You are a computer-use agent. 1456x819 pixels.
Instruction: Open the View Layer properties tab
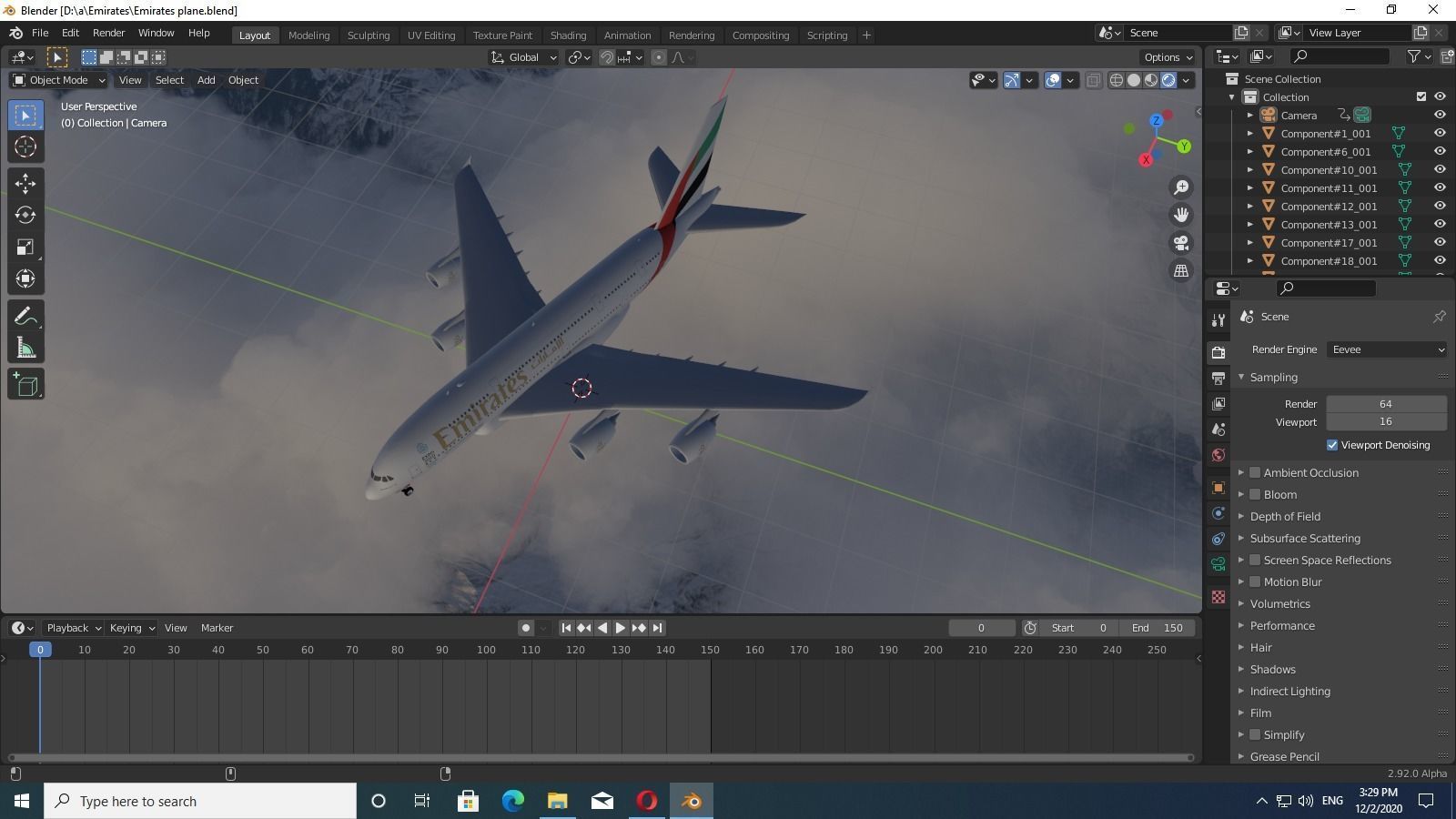point(1218,403)
